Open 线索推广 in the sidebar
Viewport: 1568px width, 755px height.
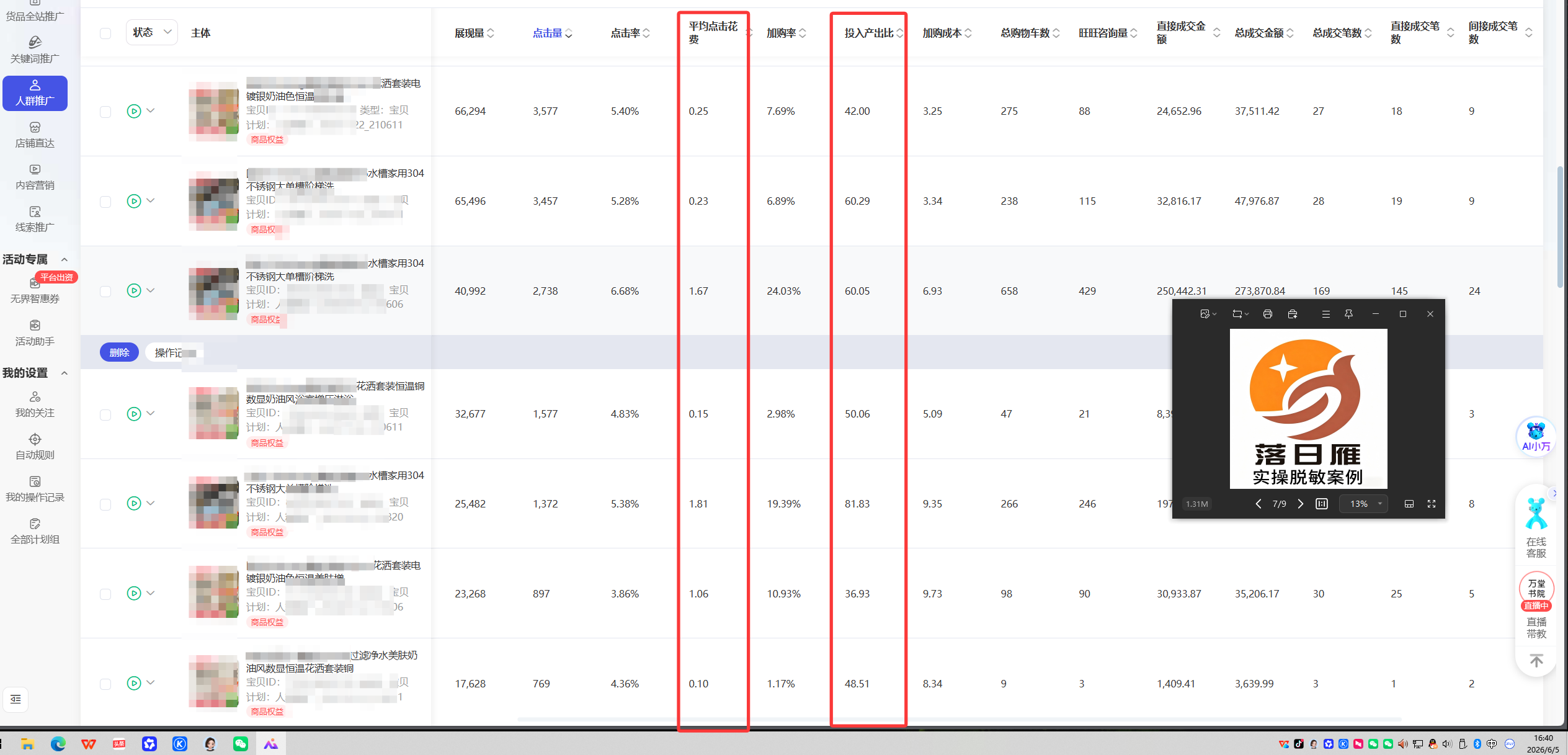pos(35,220)
